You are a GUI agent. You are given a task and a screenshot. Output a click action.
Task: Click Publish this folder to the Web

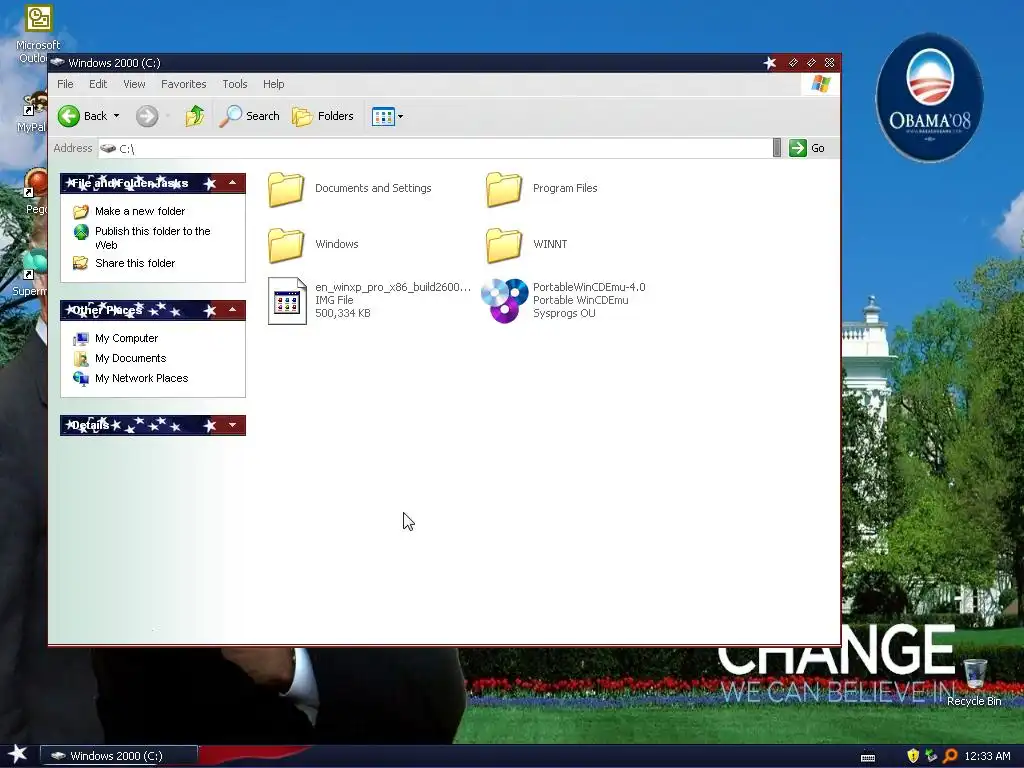click(153, 238)
